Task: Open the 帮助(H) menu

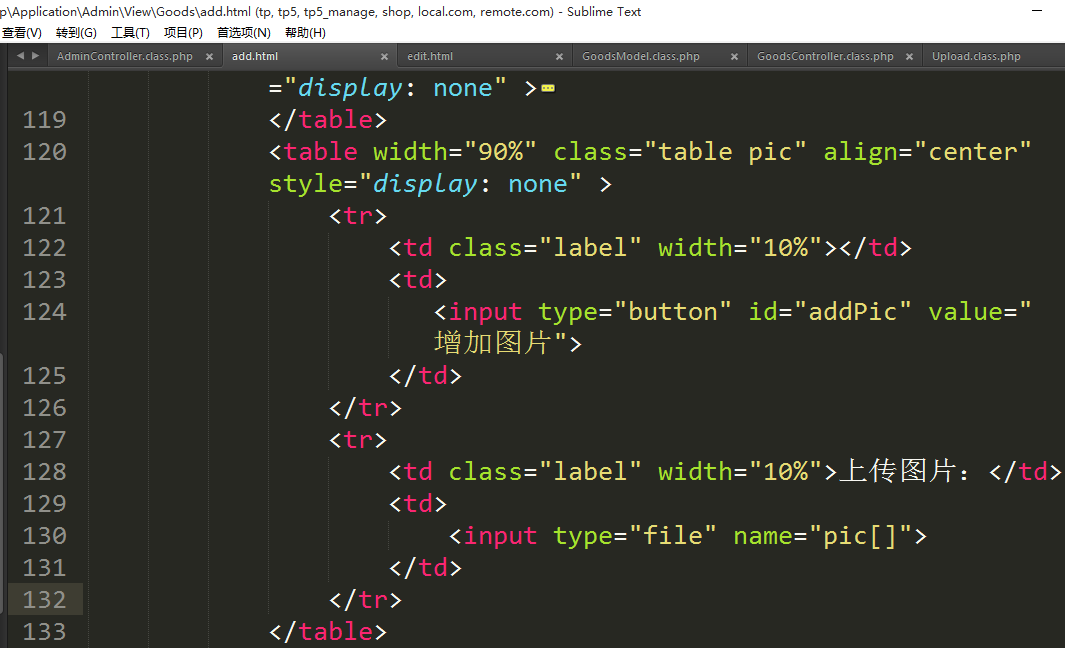Action: coord(305,33)
